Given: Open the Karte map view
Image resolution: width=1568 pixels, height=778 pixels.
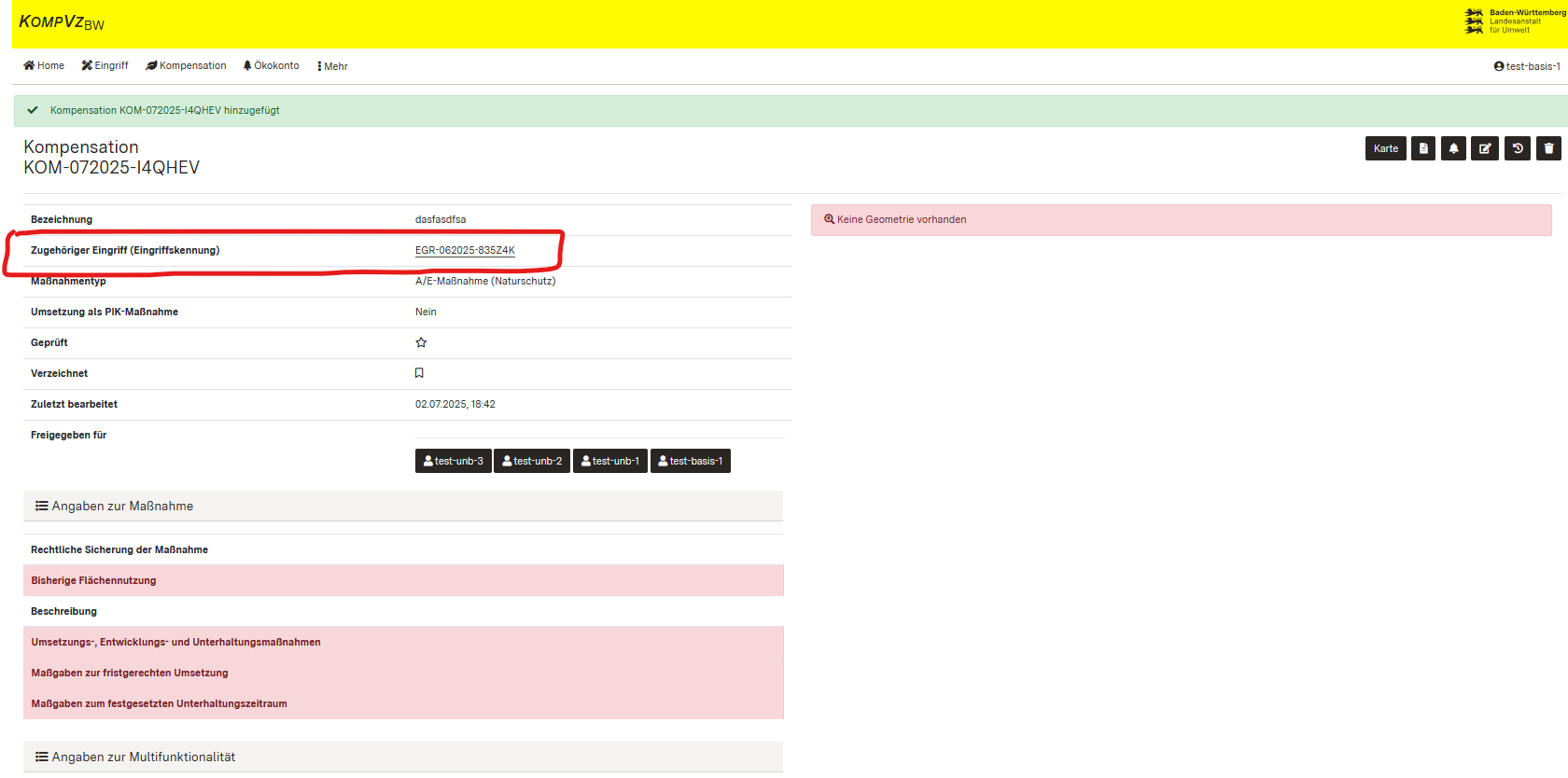Looking at the screenshot, I should [x=1385, y=148].
